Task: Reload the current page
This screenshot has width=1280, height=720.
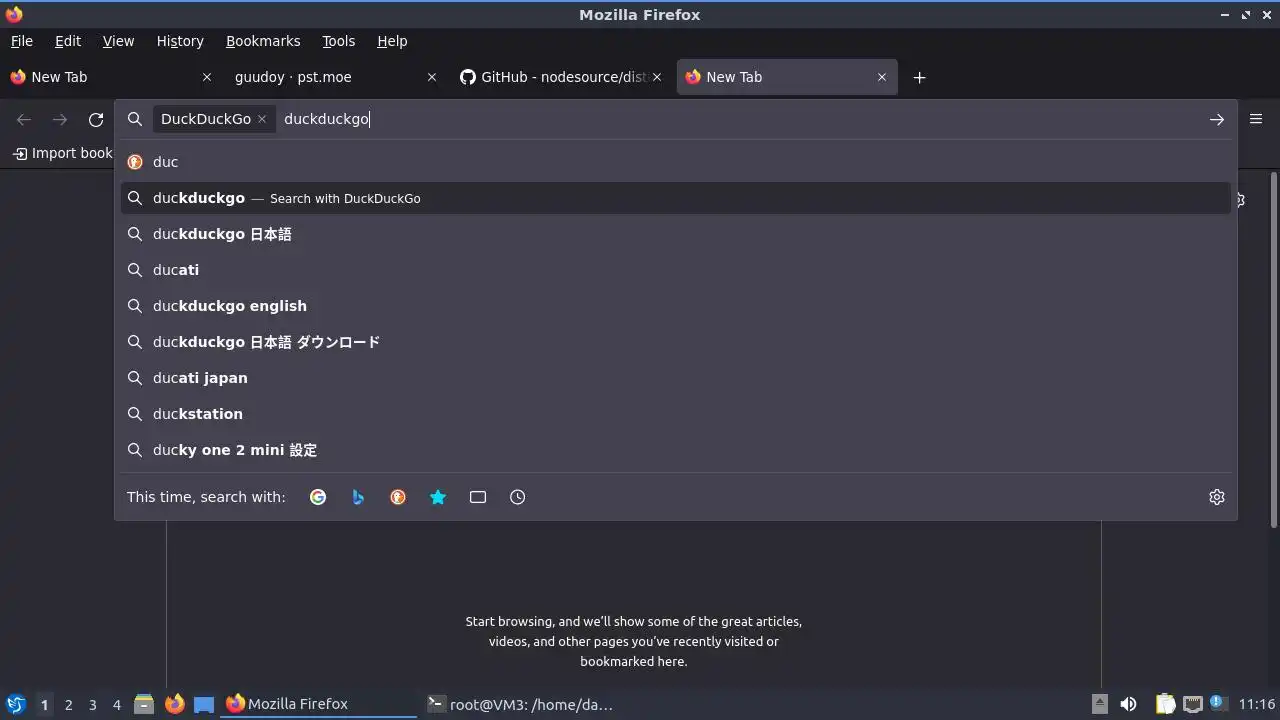Action: [x=96, y=119]
